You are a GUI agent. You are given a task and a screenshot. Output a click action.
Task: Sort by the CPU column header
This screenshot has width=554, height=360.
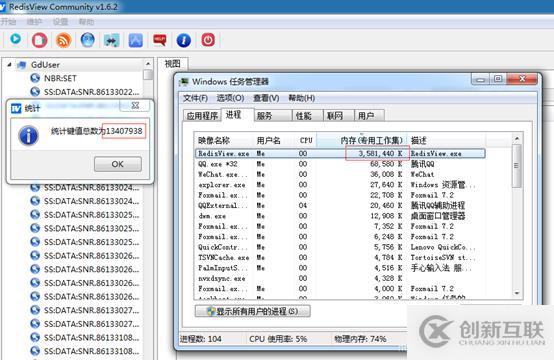[306, 141]
